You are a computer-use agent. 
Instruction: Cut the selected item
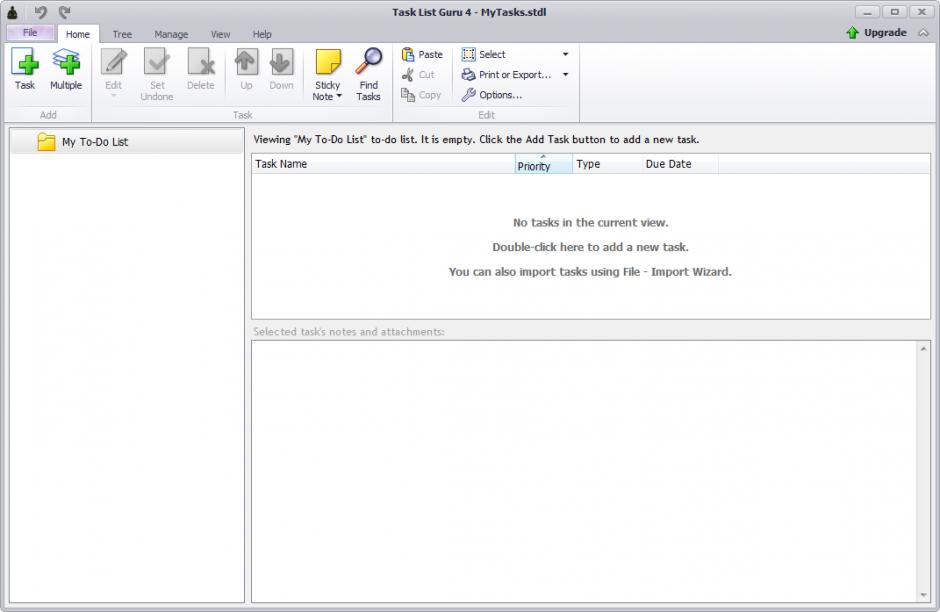pos(418,75)
